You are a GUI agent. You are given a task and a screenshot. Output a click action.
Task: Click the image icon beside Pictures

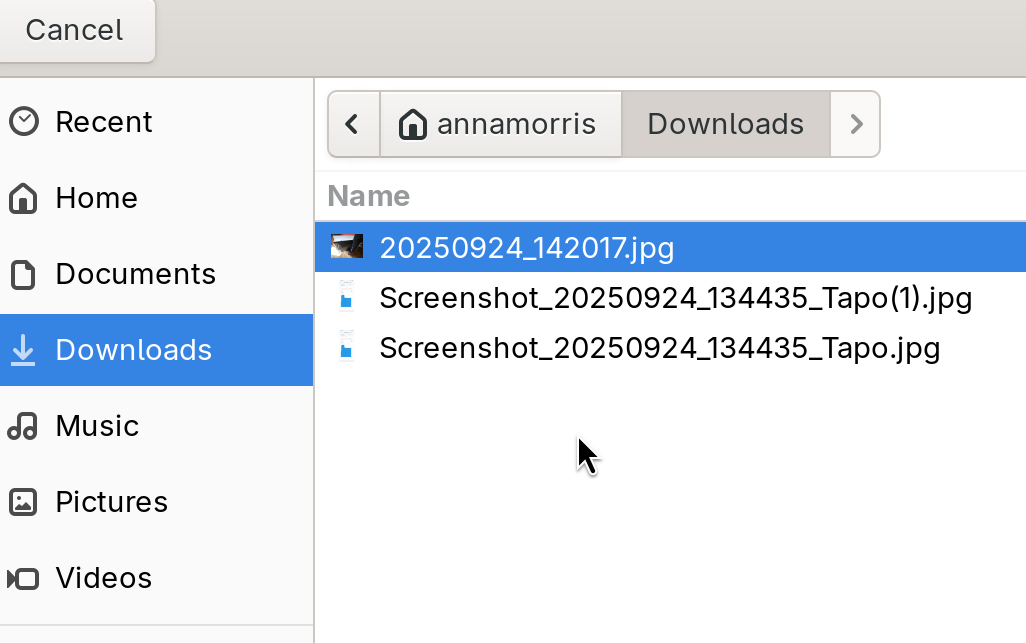point(23,502)
